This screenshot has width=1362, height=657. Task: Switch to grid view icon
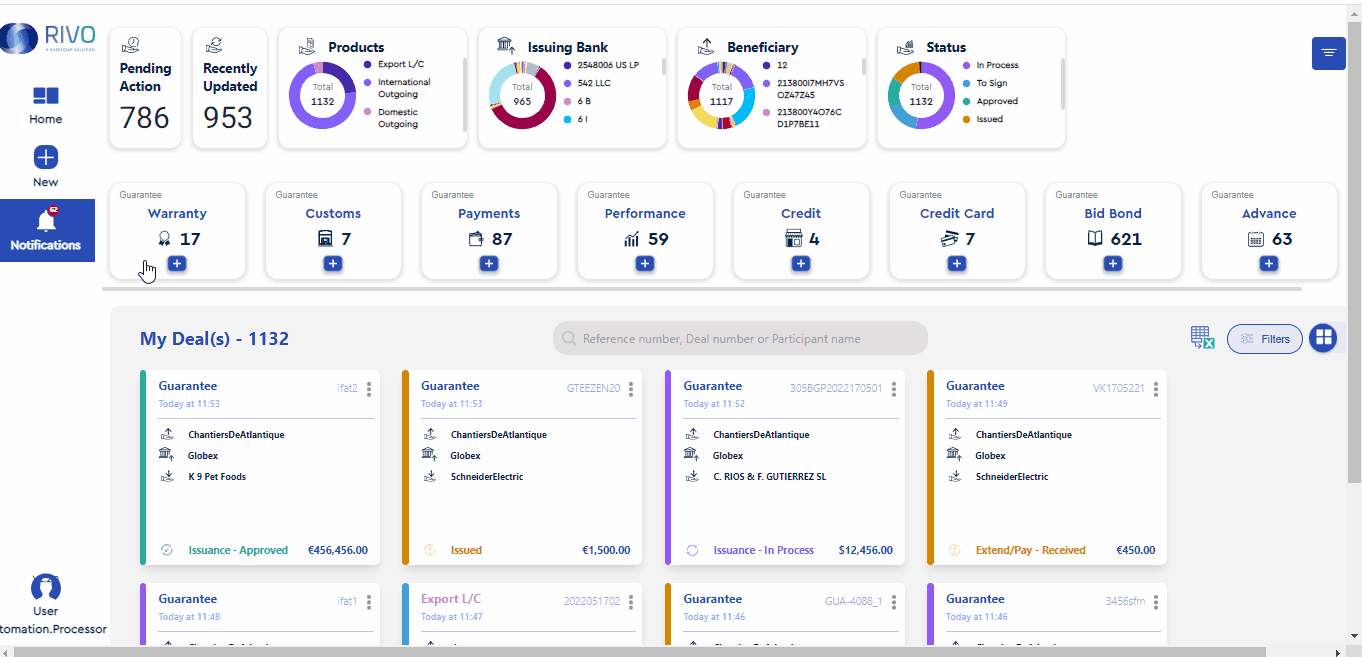1323,338
